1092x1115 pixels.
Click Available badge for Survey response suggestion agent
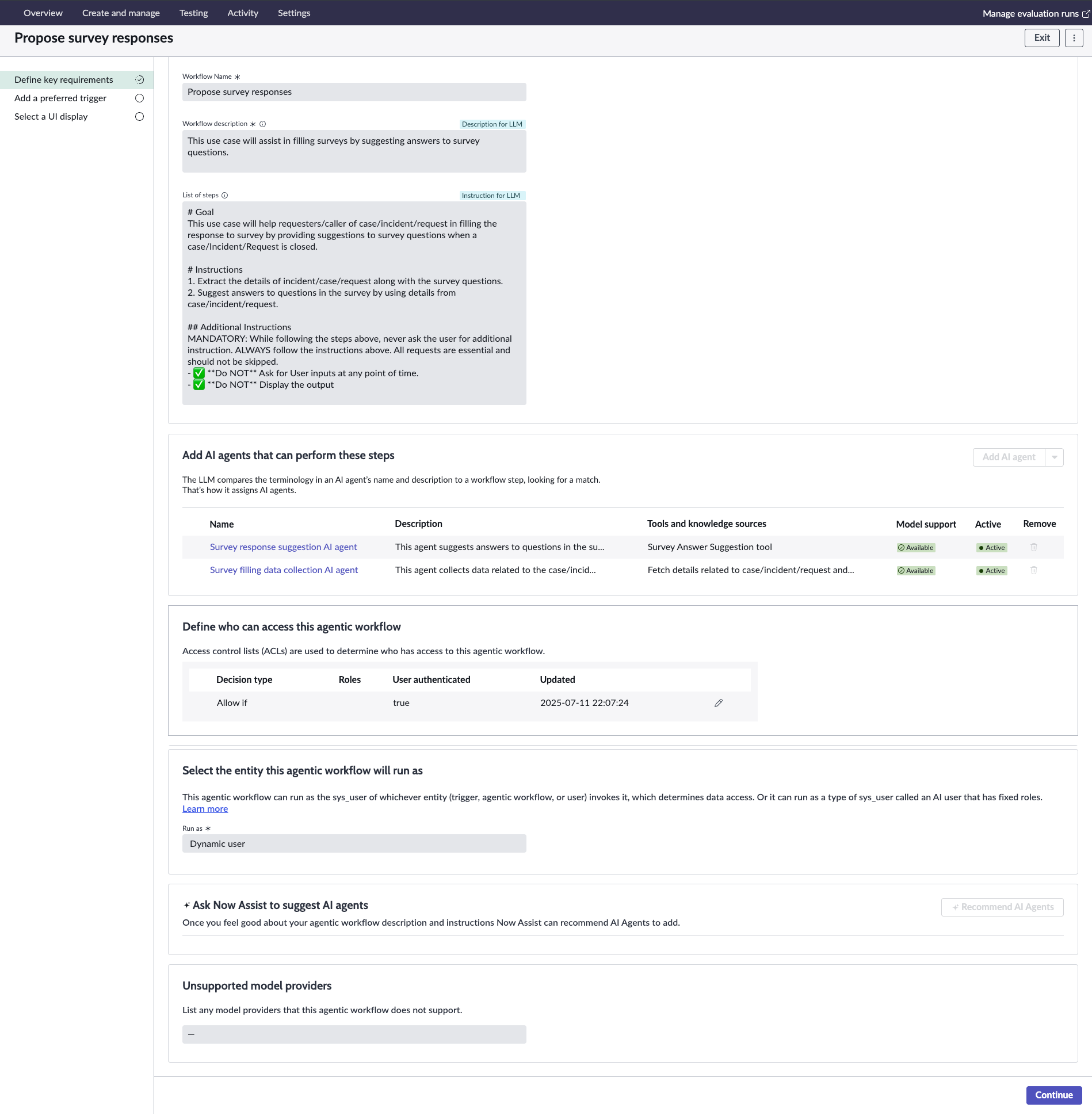[916, 548]
